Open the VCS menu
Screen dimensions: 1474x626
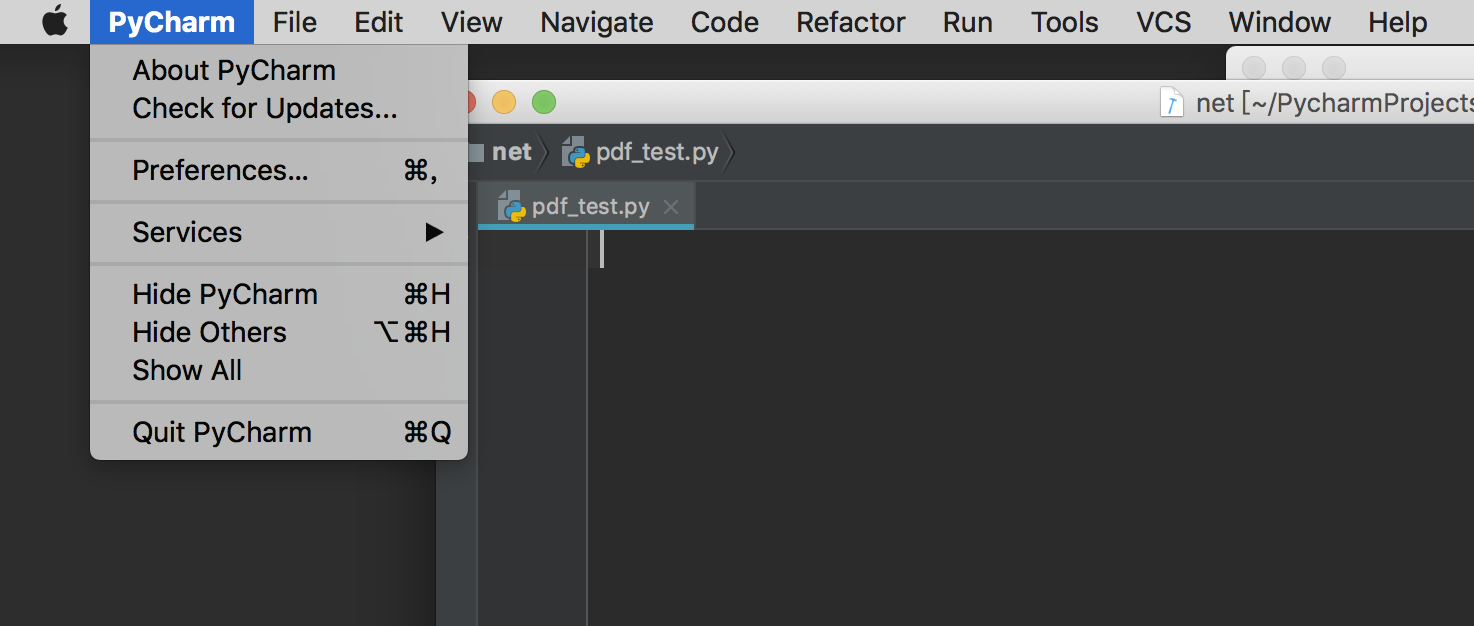click(x=1164, y=22)
